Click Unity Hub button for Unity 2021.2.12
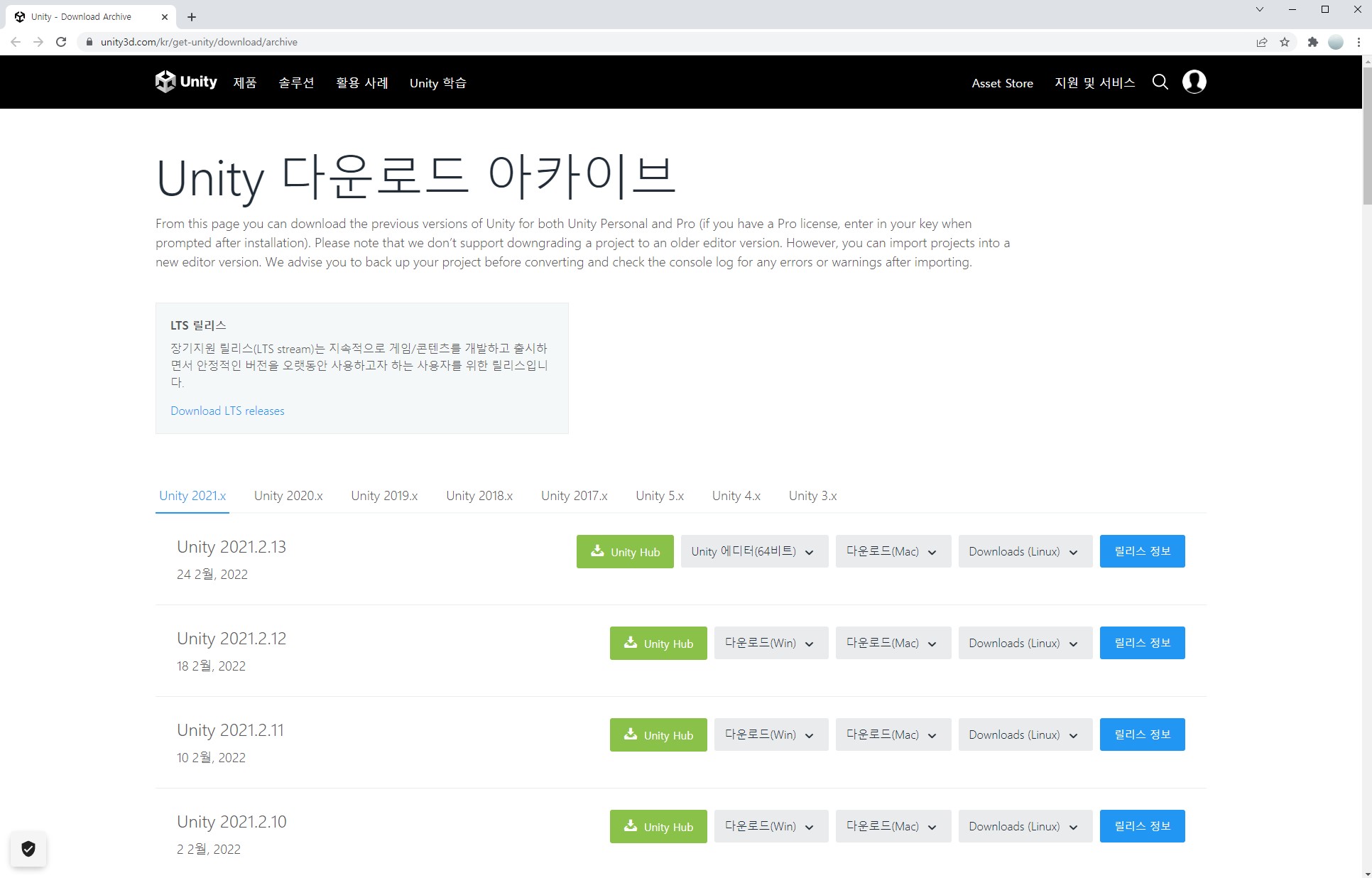The height and width of the screenshot is (878, 1372). [x=658, y=643]
